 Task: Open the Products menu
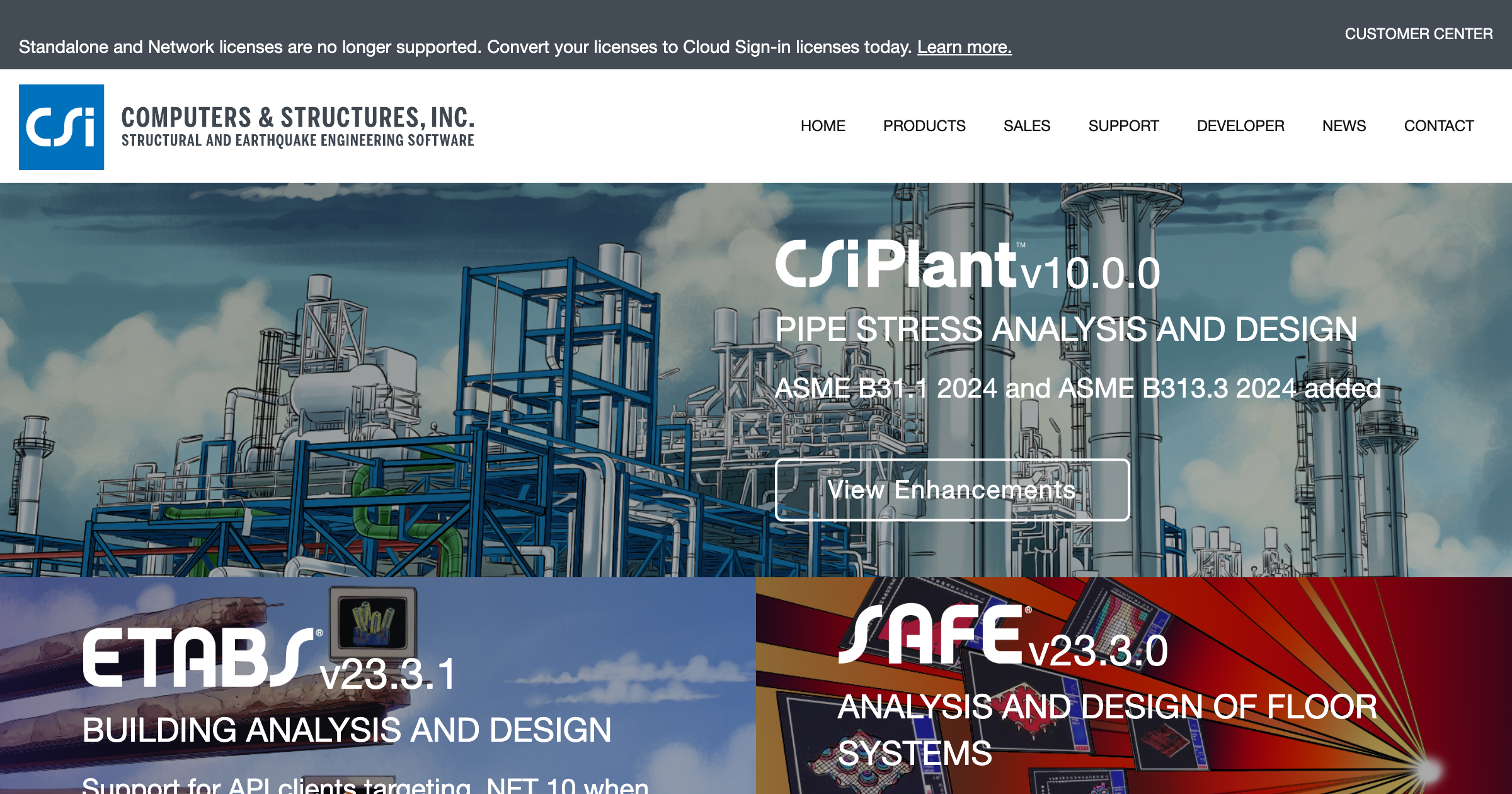coord(924,126)
